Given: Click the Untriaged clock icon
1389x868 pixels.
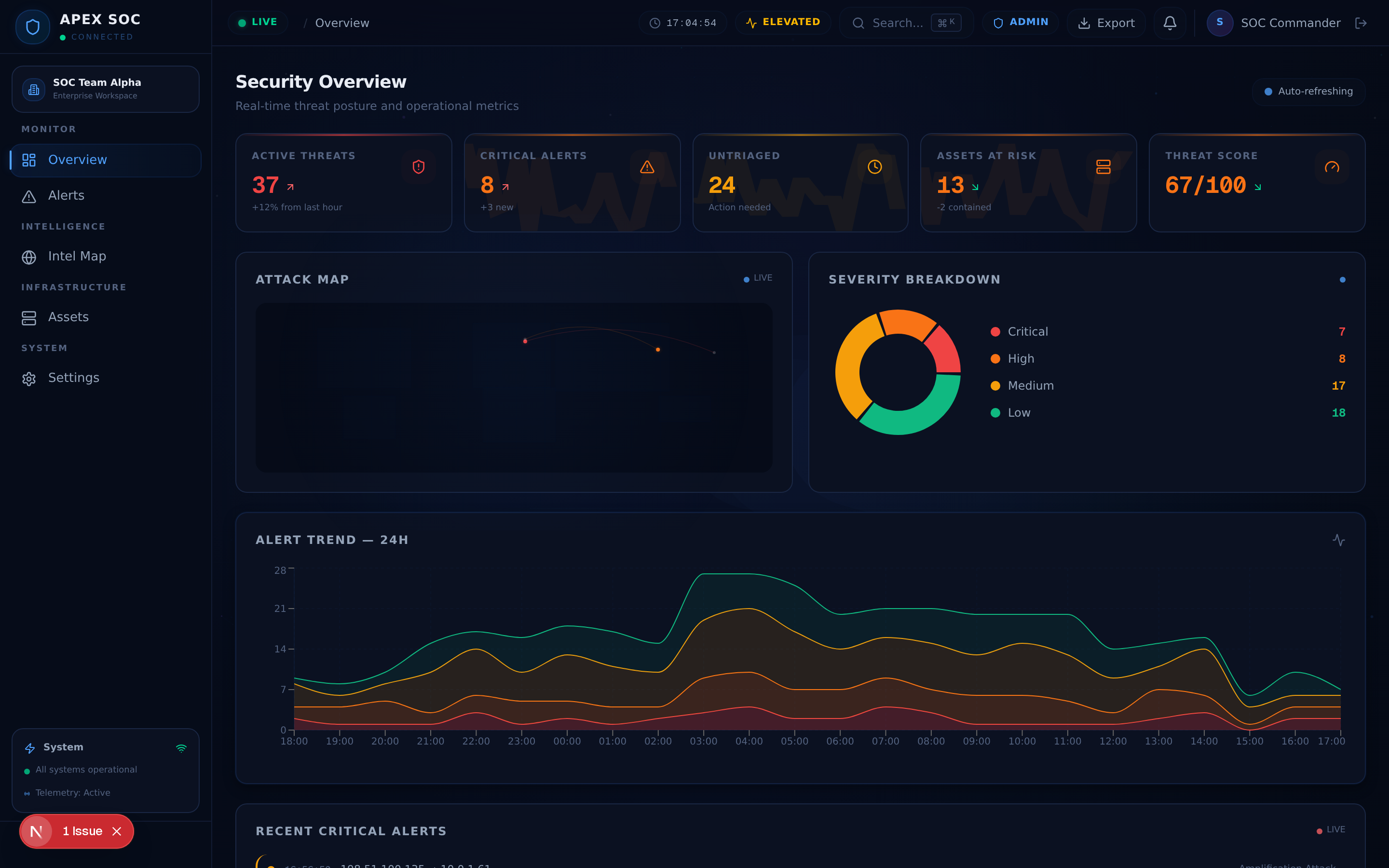Looking at the screenshot, I should [x=874, y=166].
